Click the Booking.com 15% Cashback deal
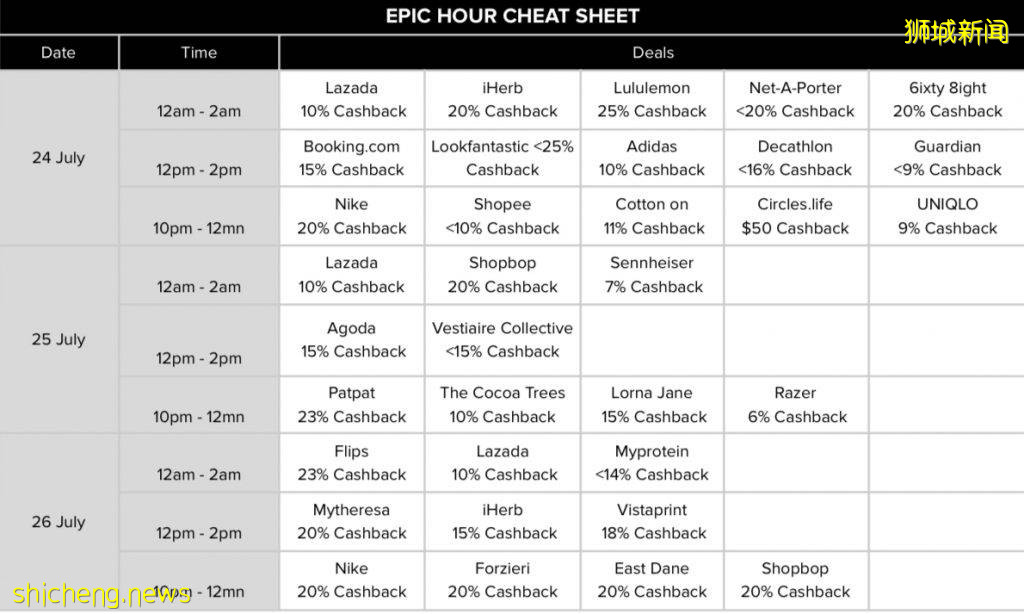Screen dimensions: 1024x614 [x=352, y=158]
